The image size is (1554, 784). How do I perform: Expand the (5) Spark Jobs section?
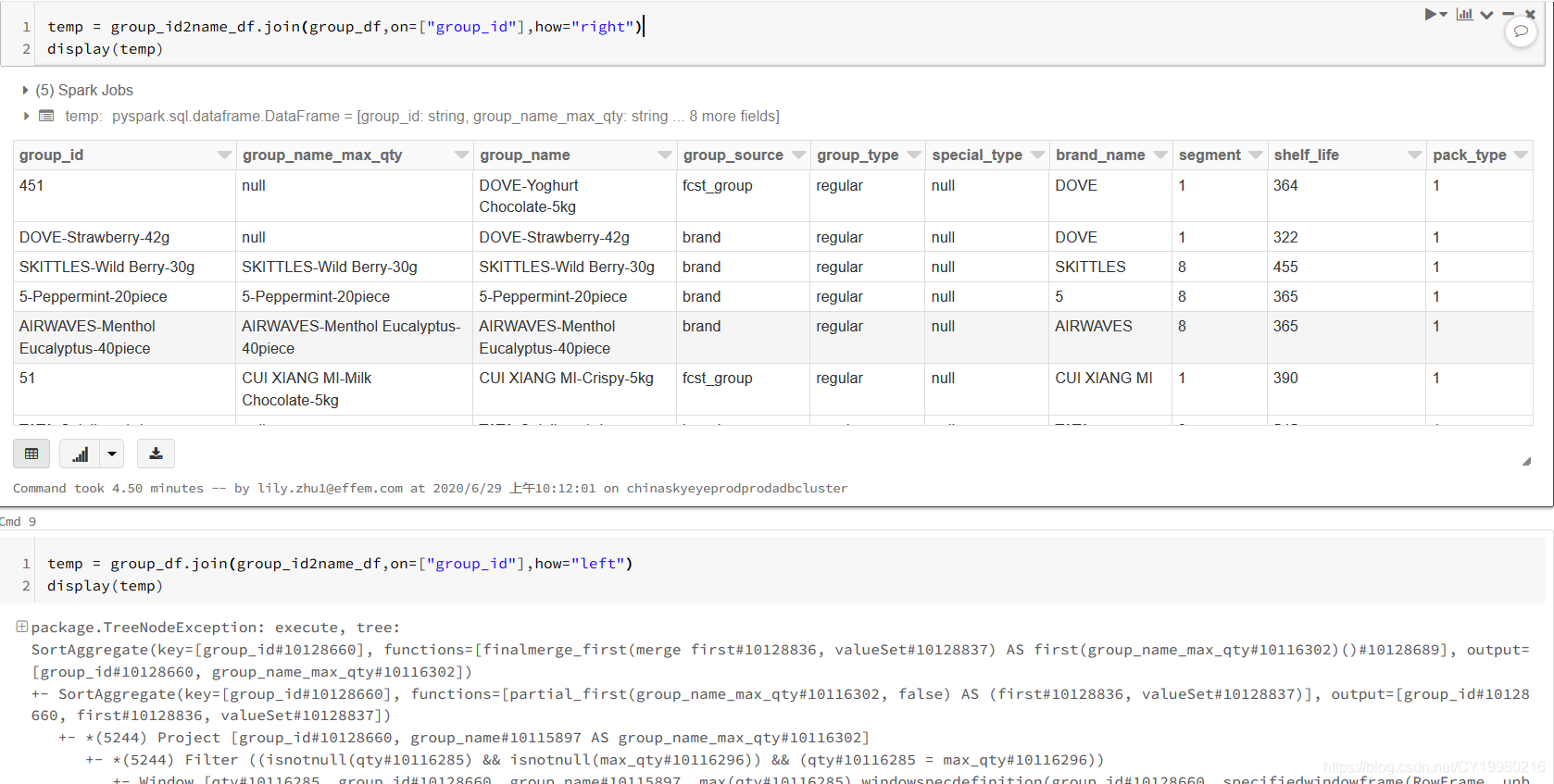click(x=25, y=90)
